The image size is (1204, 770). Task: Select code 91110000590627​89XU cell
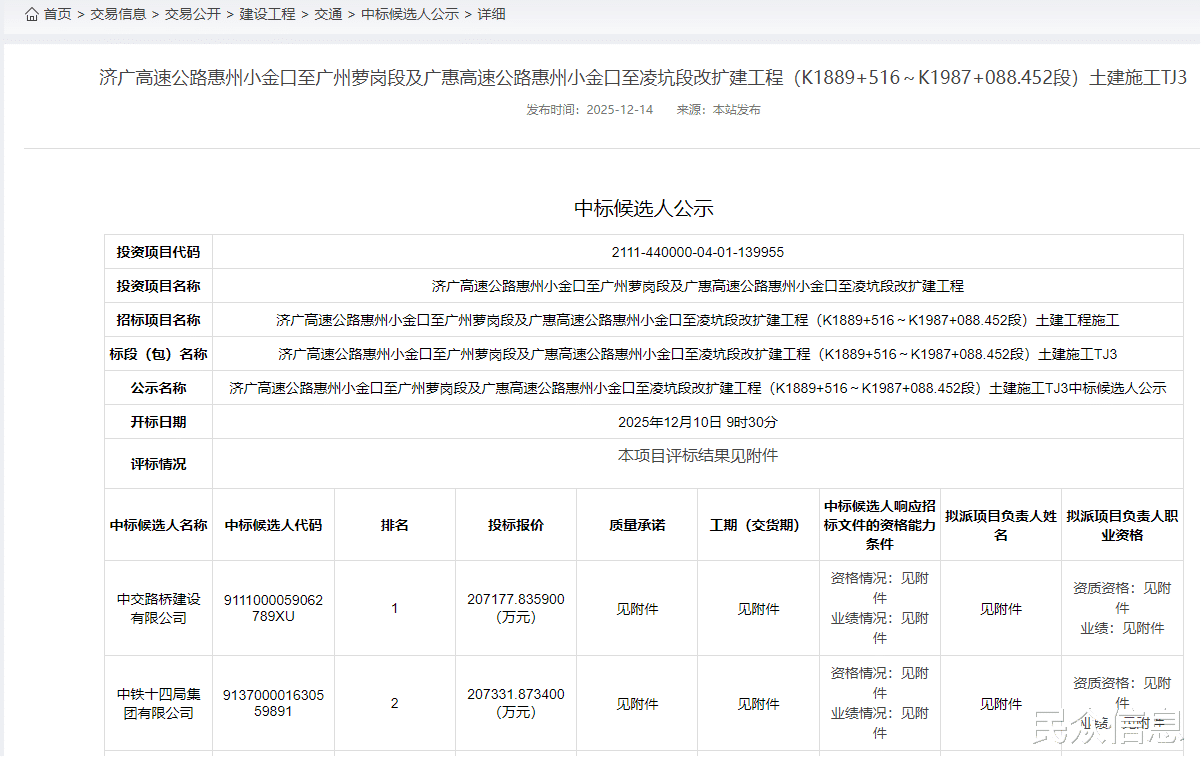273,608
